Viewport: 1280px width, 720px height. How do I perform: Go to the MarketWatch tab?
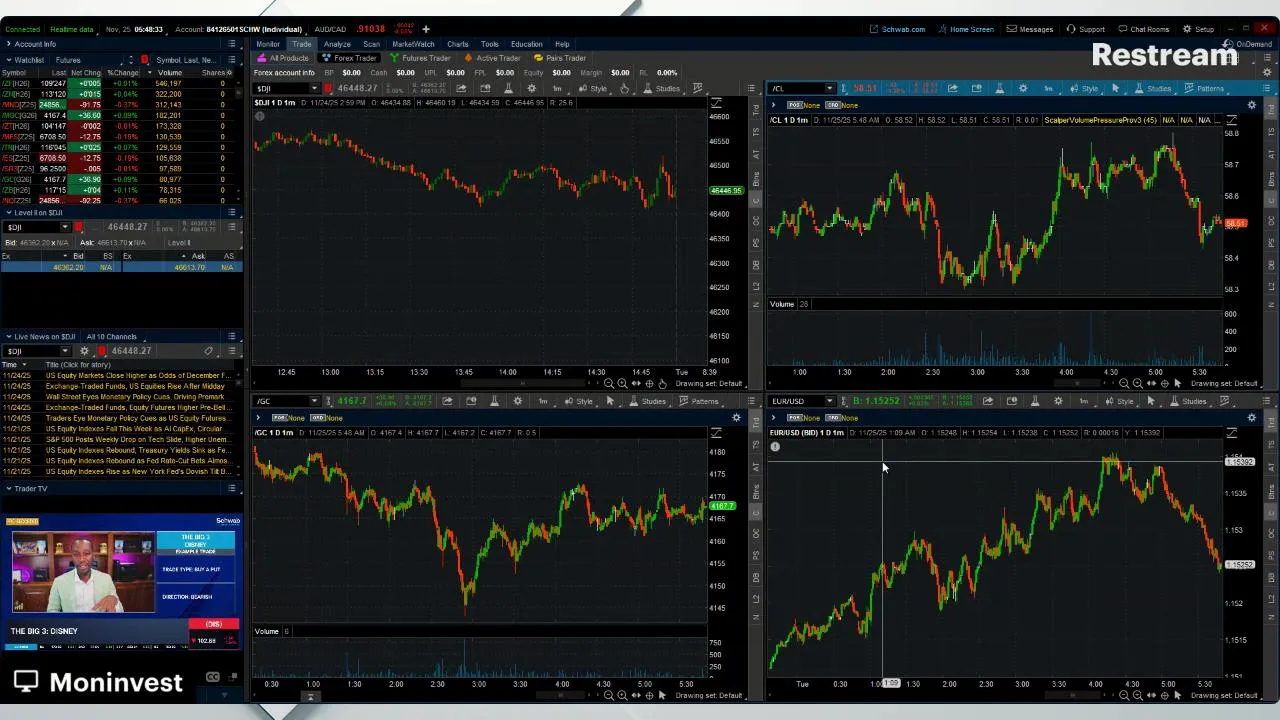point(413,44)
